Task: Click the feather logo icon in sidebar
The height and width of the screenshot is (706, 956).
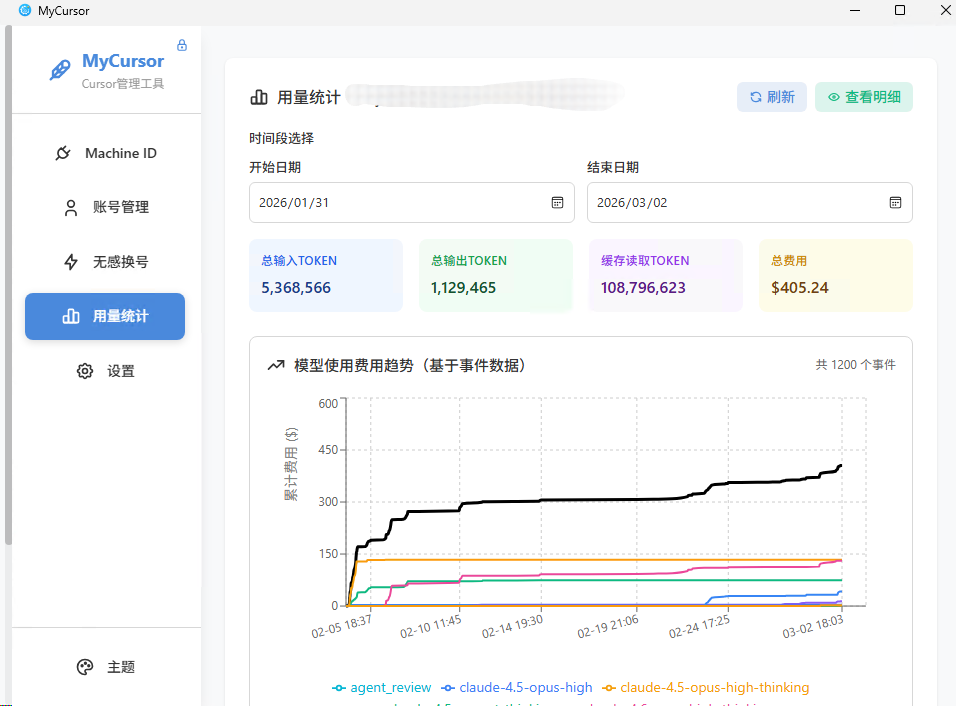Action: (61, 70)
